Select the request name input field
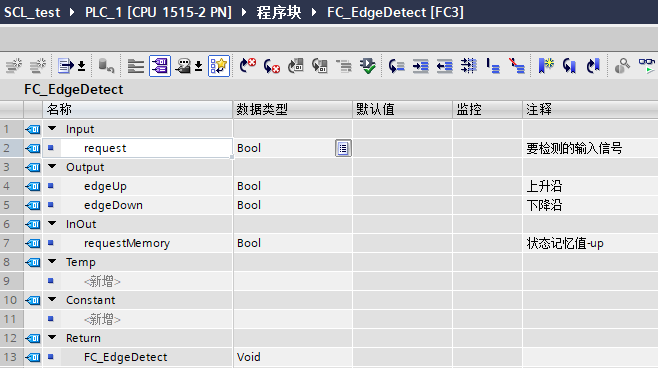The width and height of the screenshot is (658, 368). coord(146,148)
